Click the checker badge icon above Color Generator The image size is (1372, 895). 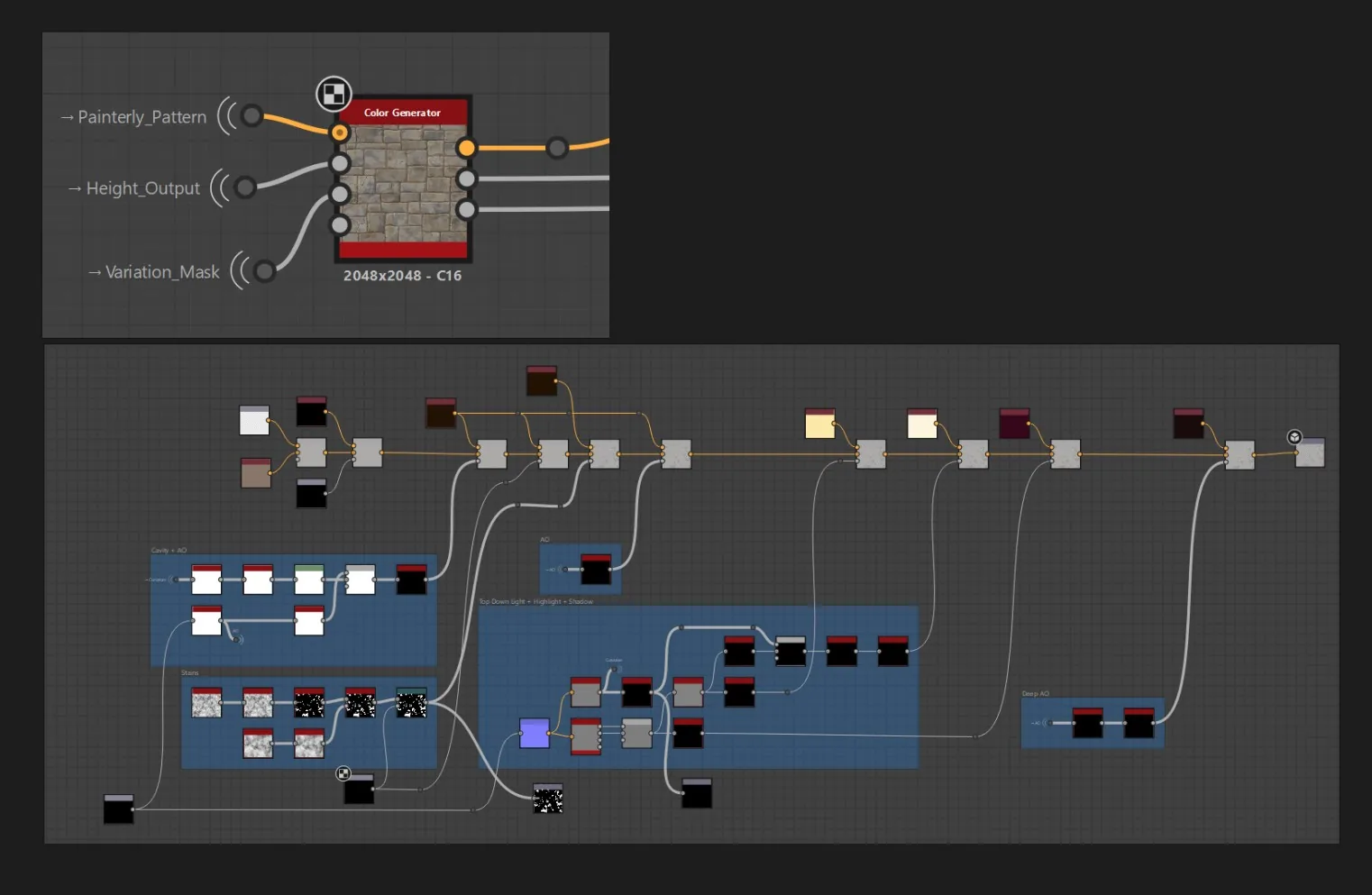(334, 94)
